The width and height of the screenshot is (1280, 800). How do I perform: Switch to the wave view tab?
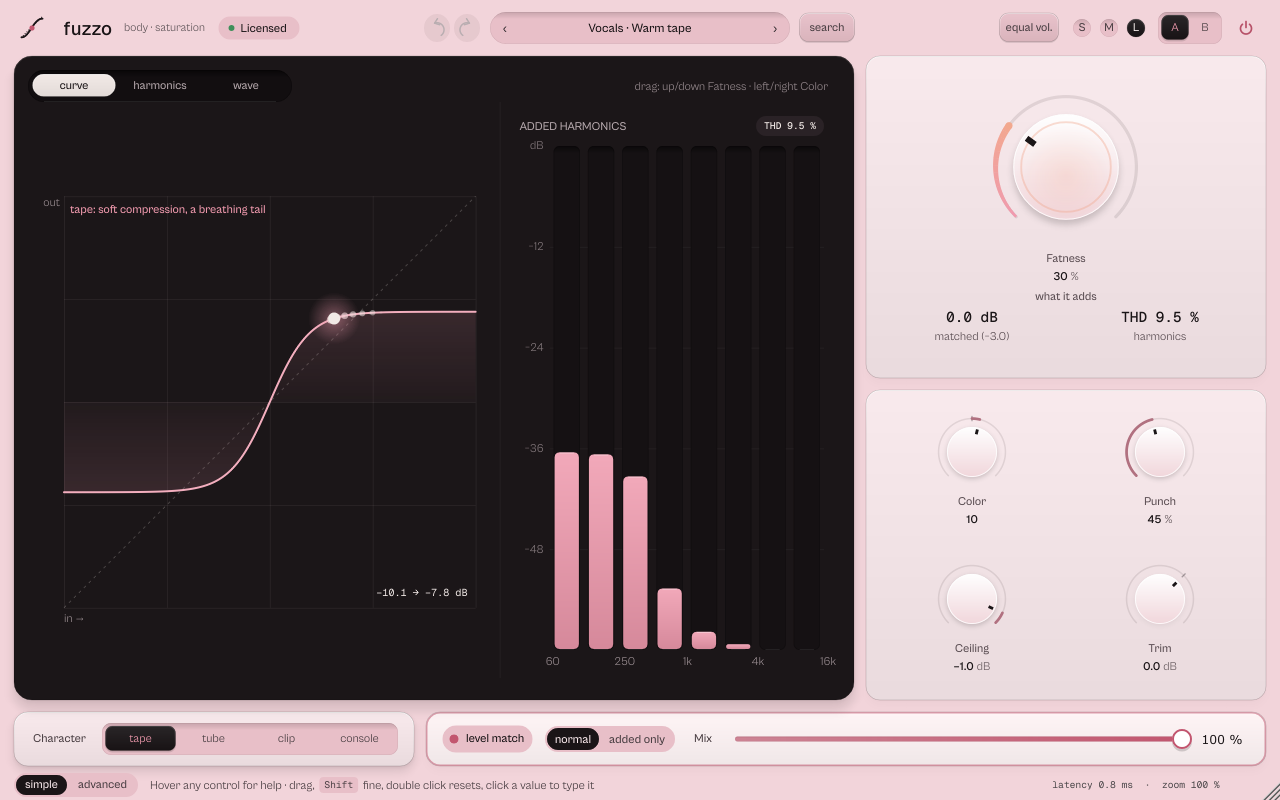point(246,86)
